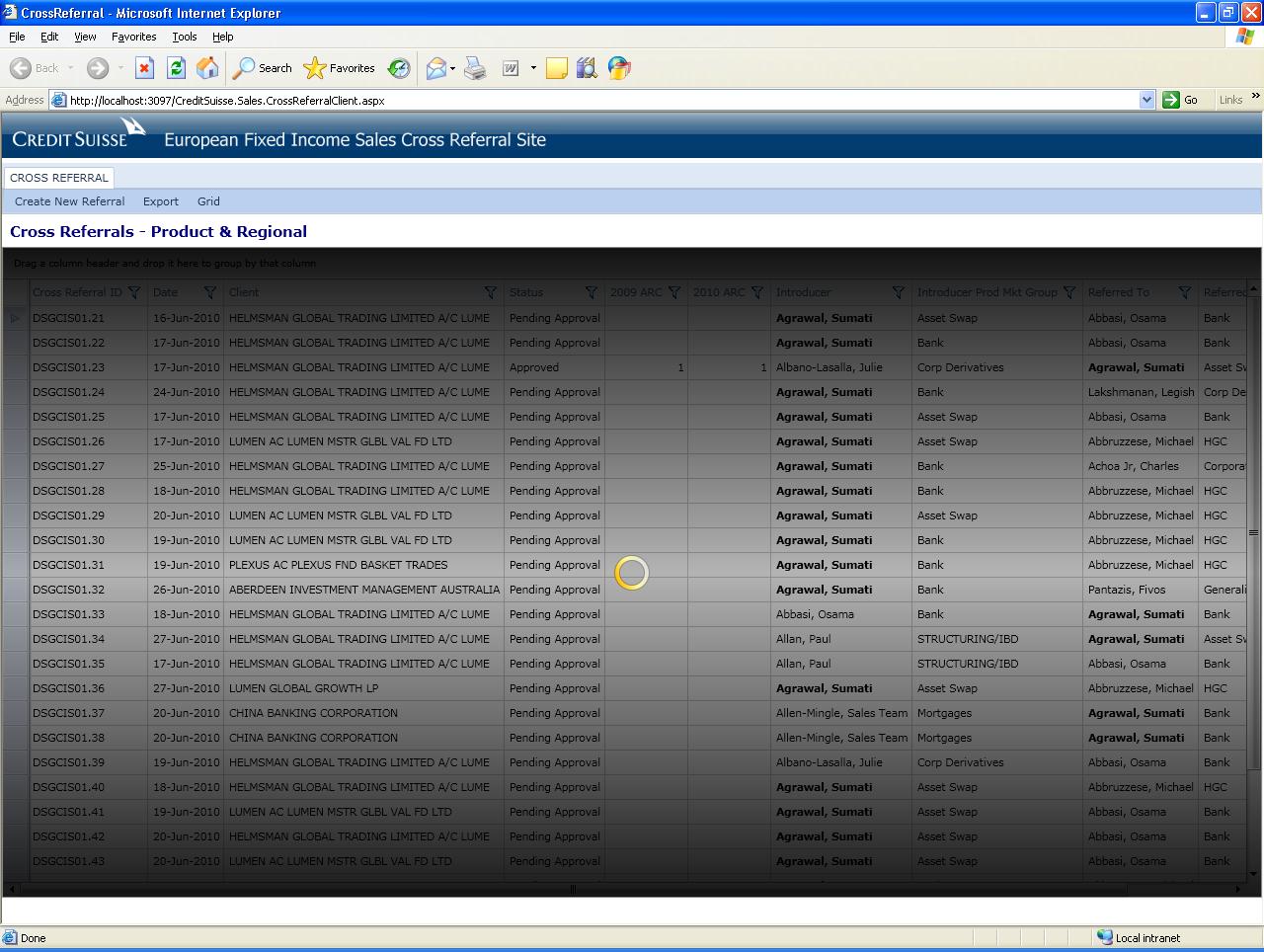The width and height of the screenshot is (1264, 952).
Task: Expand the Mail button dropdown arrow
Action: click(x=452, y=68)
